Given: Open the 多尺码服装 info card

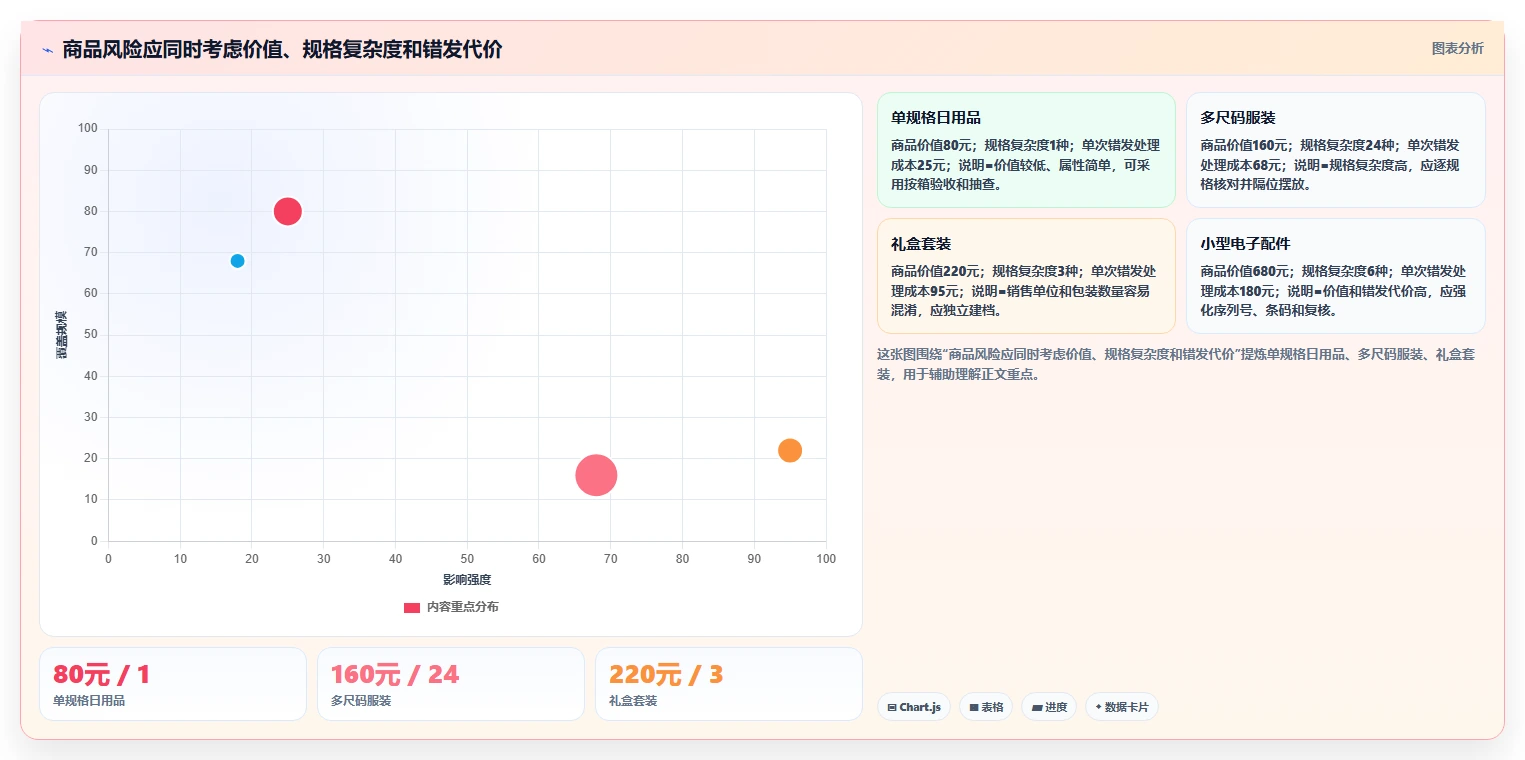Looking at the screenshot, I should pos(1335,150).
